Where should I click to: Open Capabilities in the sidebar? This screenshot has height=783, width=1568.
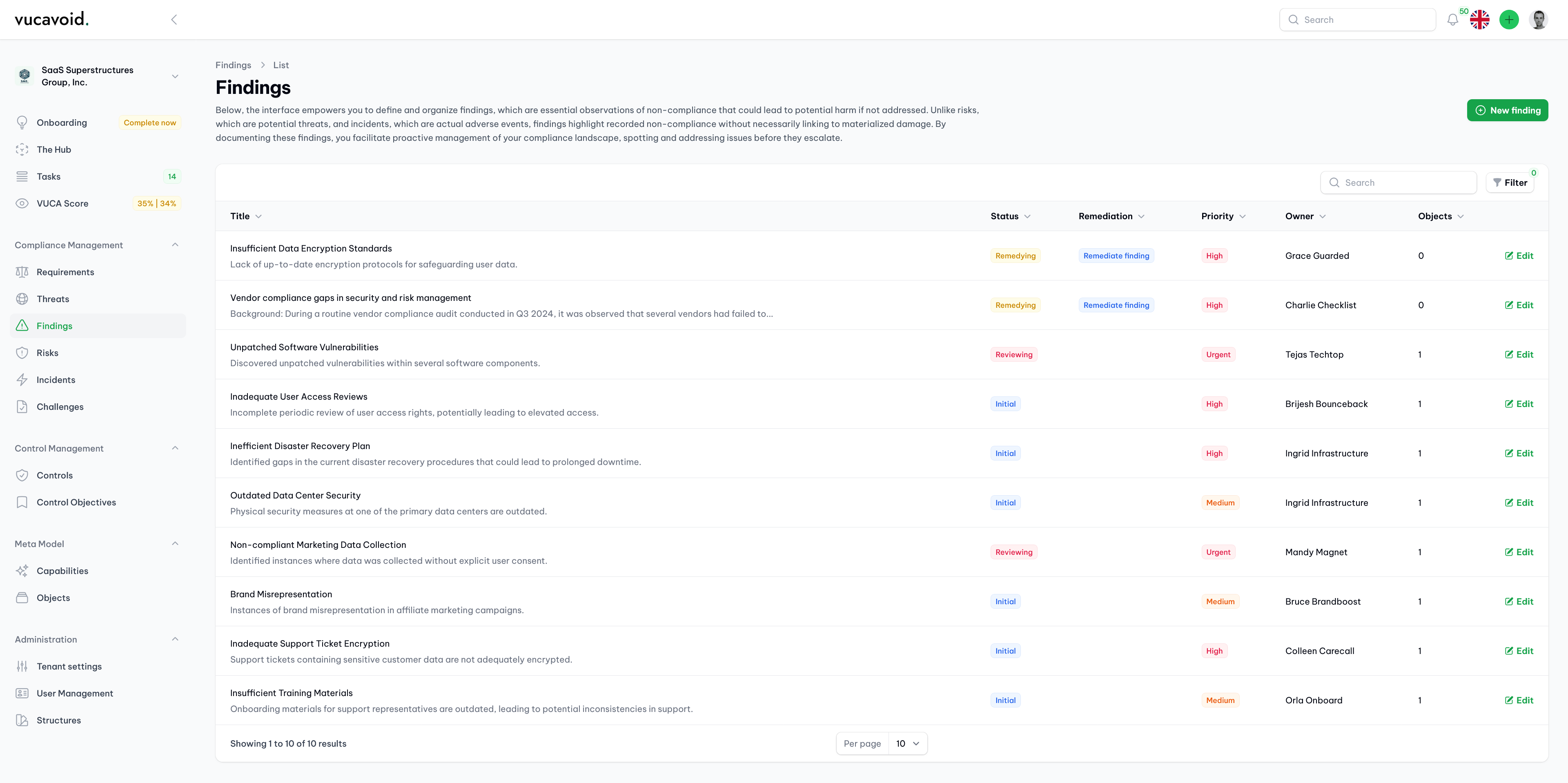coord(62,571)
